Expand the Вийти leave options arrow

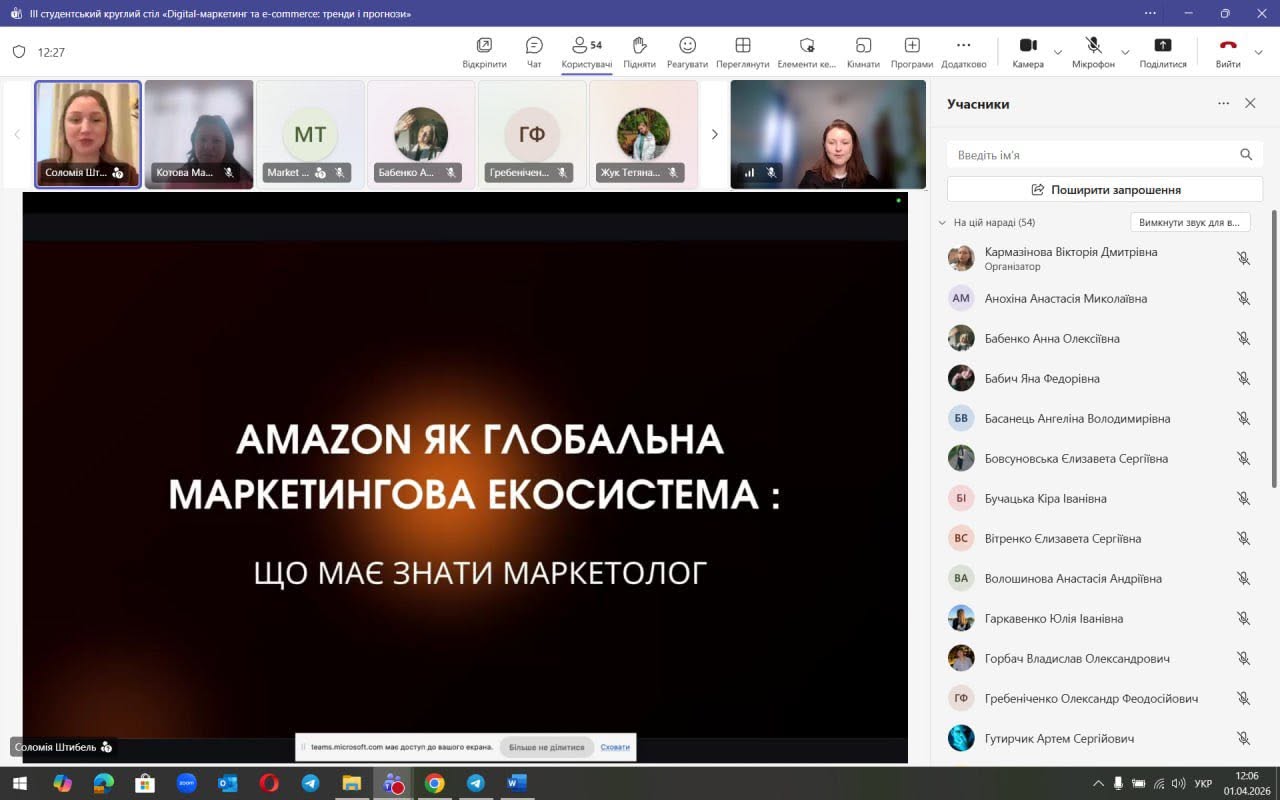(x=1259, y=52)
